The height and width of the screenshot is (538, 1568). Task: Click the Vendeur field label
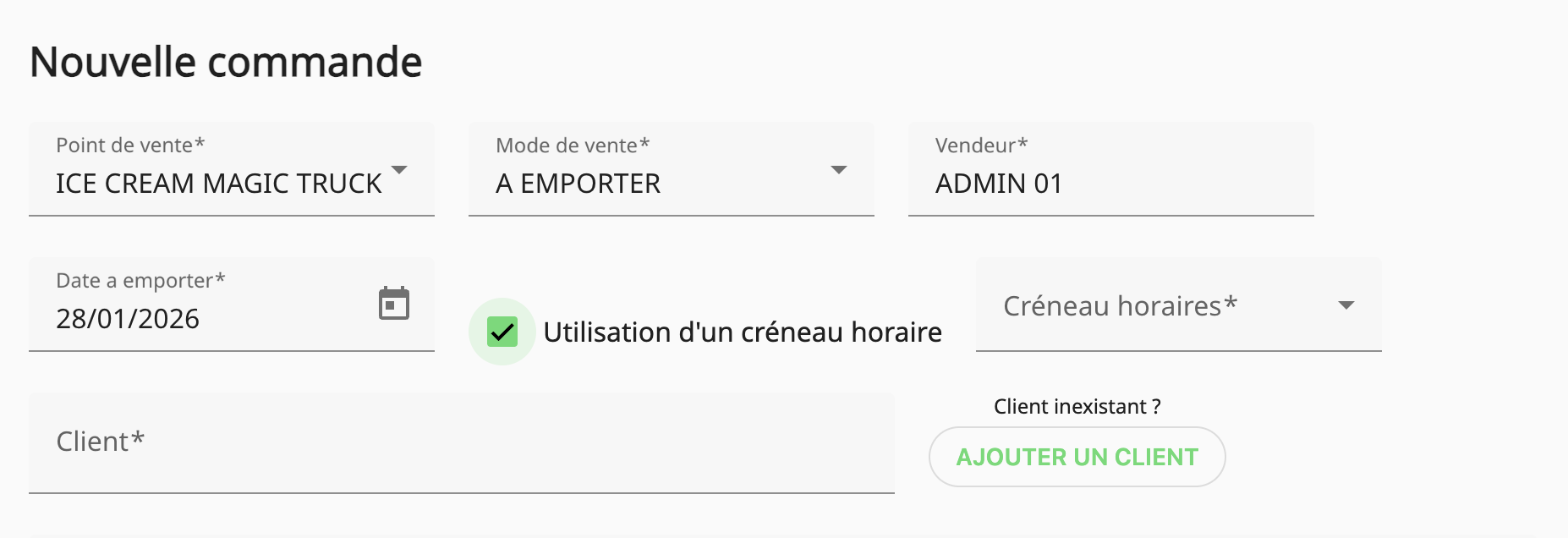coord(981,145)
